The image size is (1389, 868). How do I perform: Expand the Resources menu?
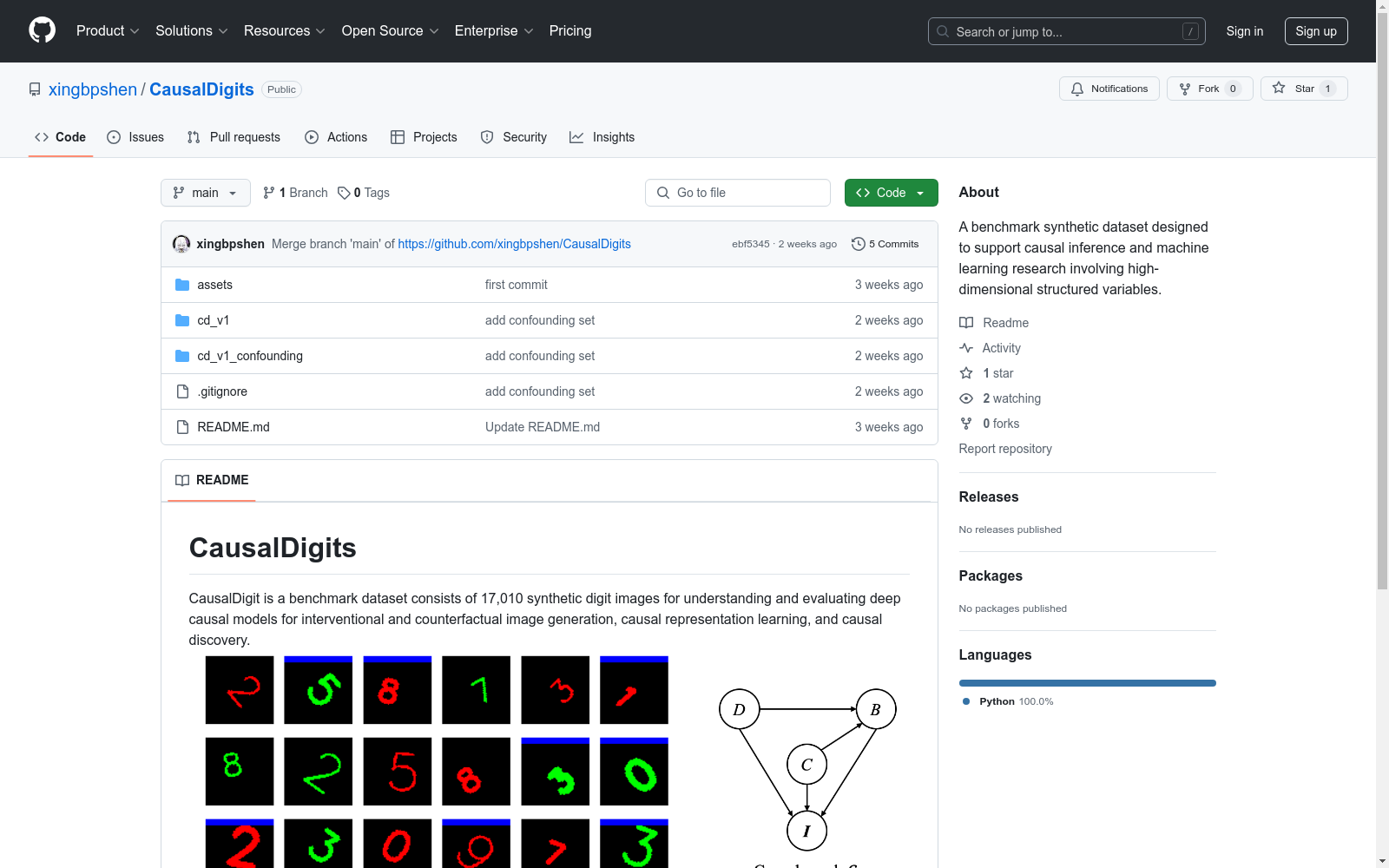(285, 30)
